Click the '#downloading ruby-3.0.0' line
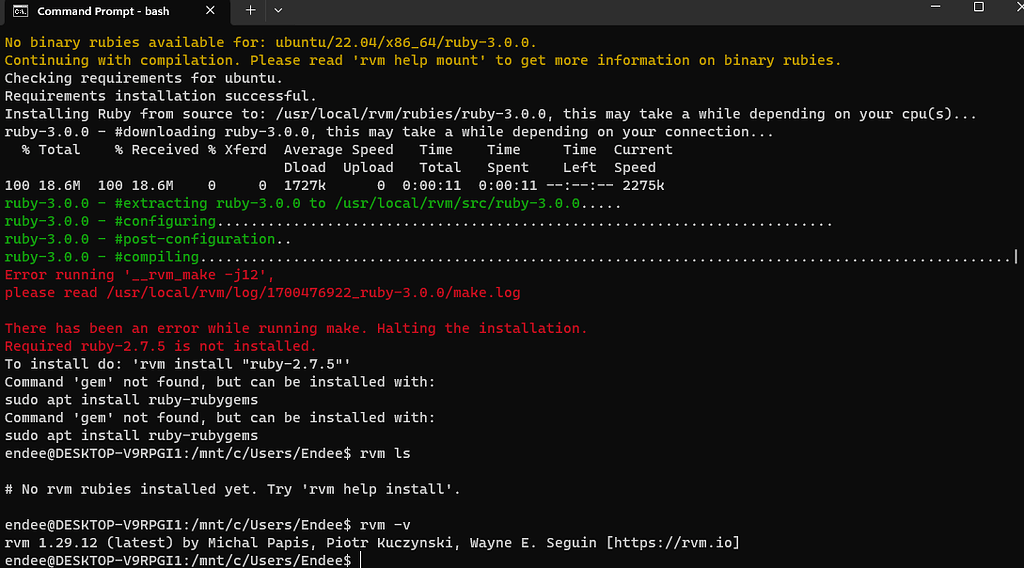Image resolution: width=1024 pixels, height=568 pixels. tap(389, 132)
